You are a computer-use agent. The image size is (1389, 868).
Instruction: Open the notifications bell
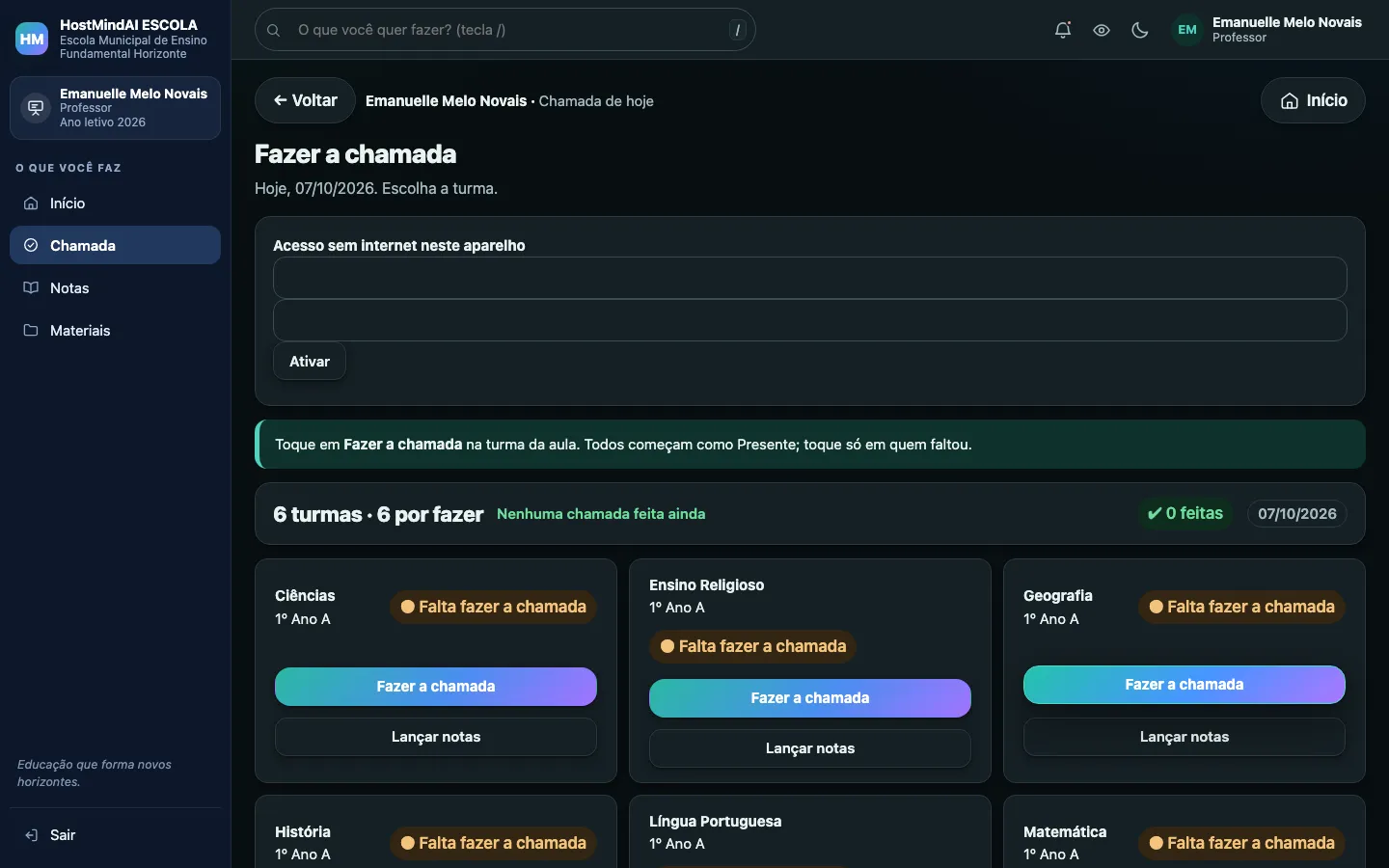[x=1063, y=30]
